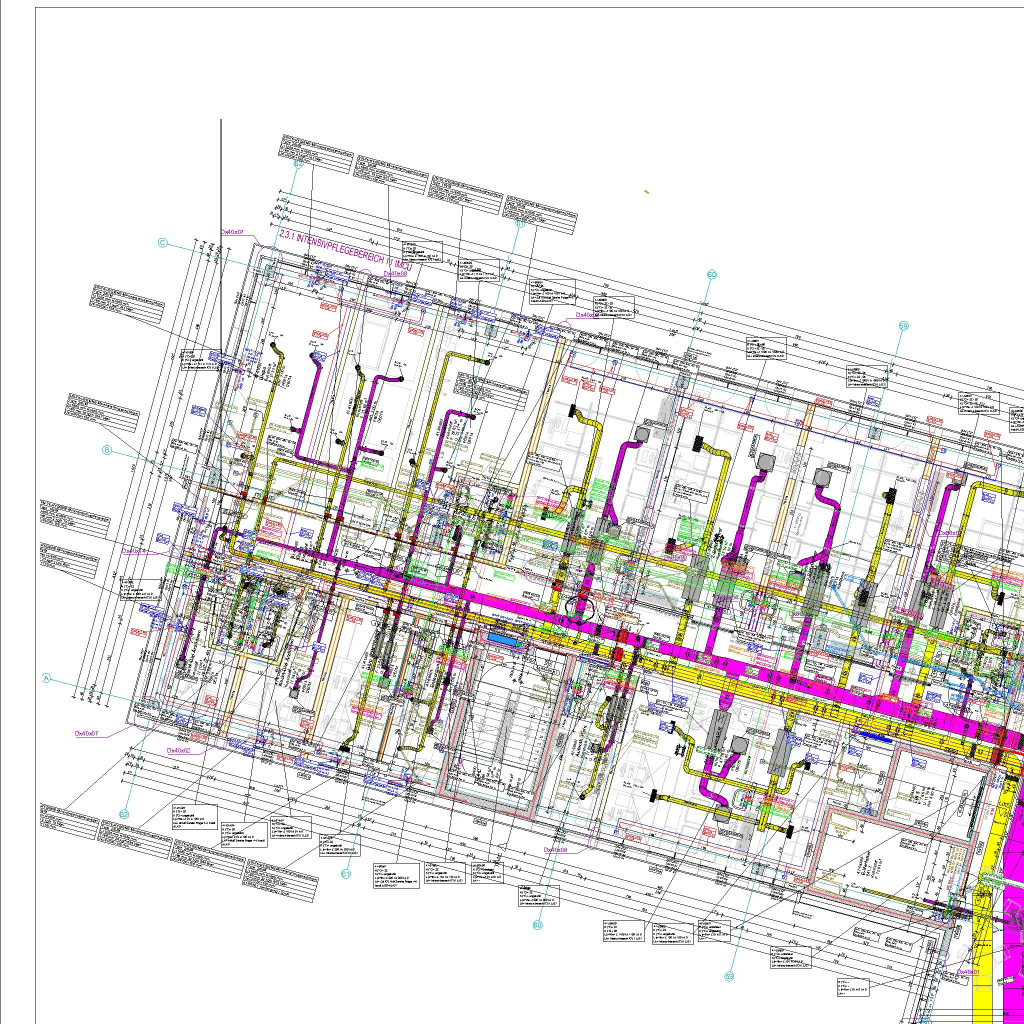Click the title "2.3.1 INTENSIVPFLEGEBEREICH 11 IMCU"
This screenshot has width=1024, height=1024.
click(x=345, y=251)
